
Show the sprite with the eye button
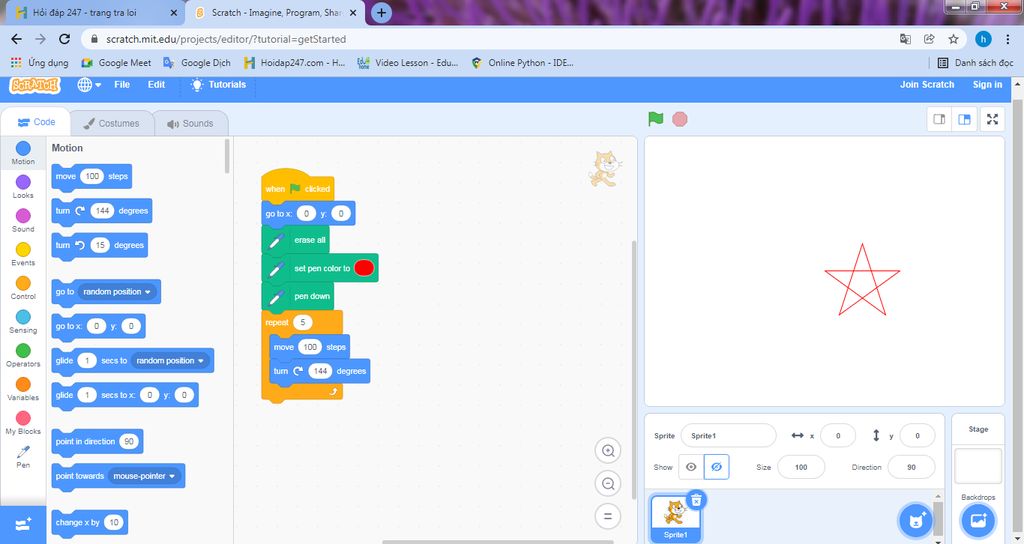(691, 467)
